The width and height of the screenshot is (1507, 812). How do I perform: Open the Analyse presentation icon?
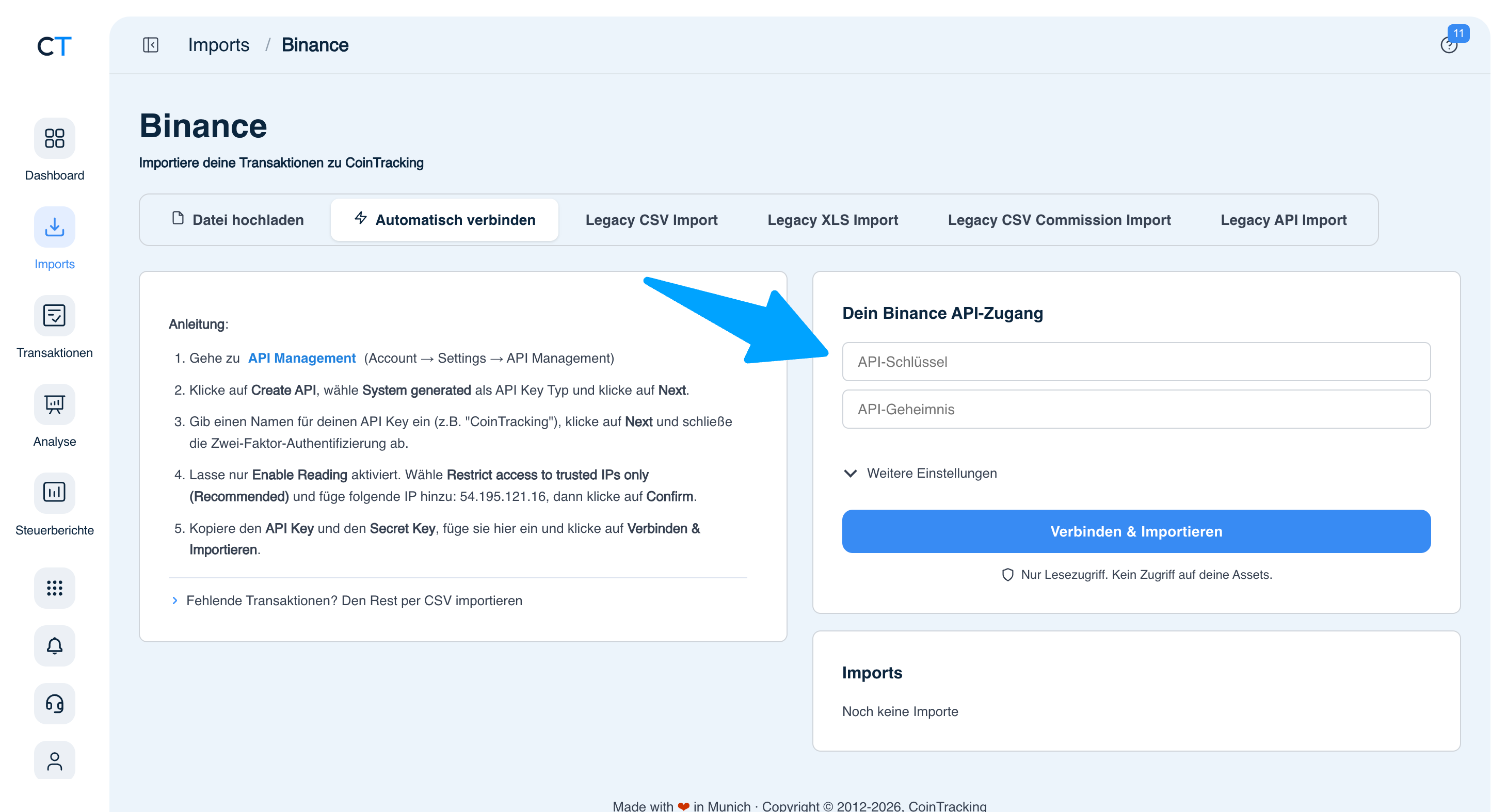tap(54, 404)
